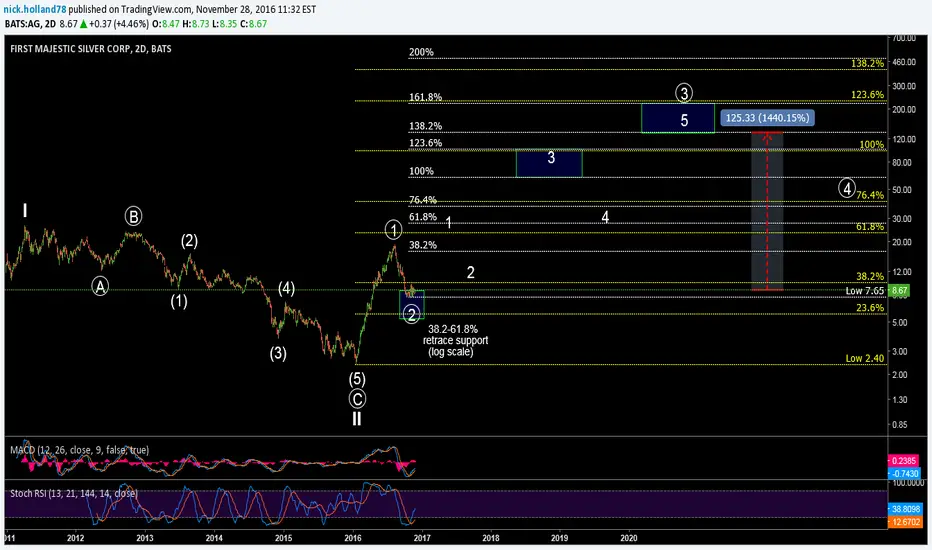The image size is (932, 550).
Task: Click the white 100% Fibonacci label
Action: pyautogui.click(x=421, y=171)
